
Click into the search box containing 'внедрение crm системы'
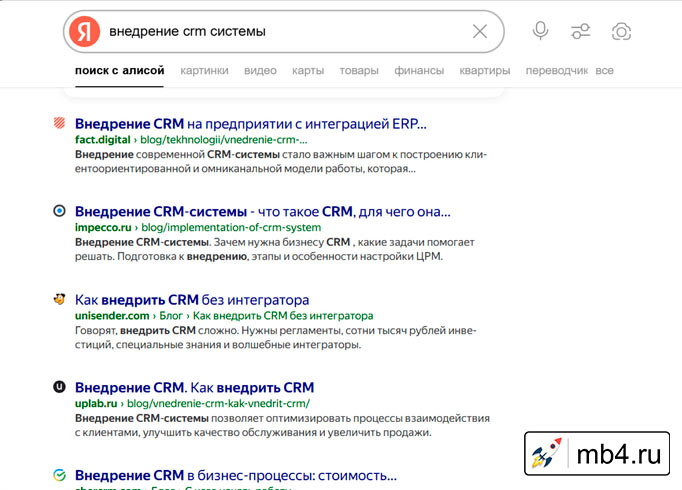[x=284, y=31]
